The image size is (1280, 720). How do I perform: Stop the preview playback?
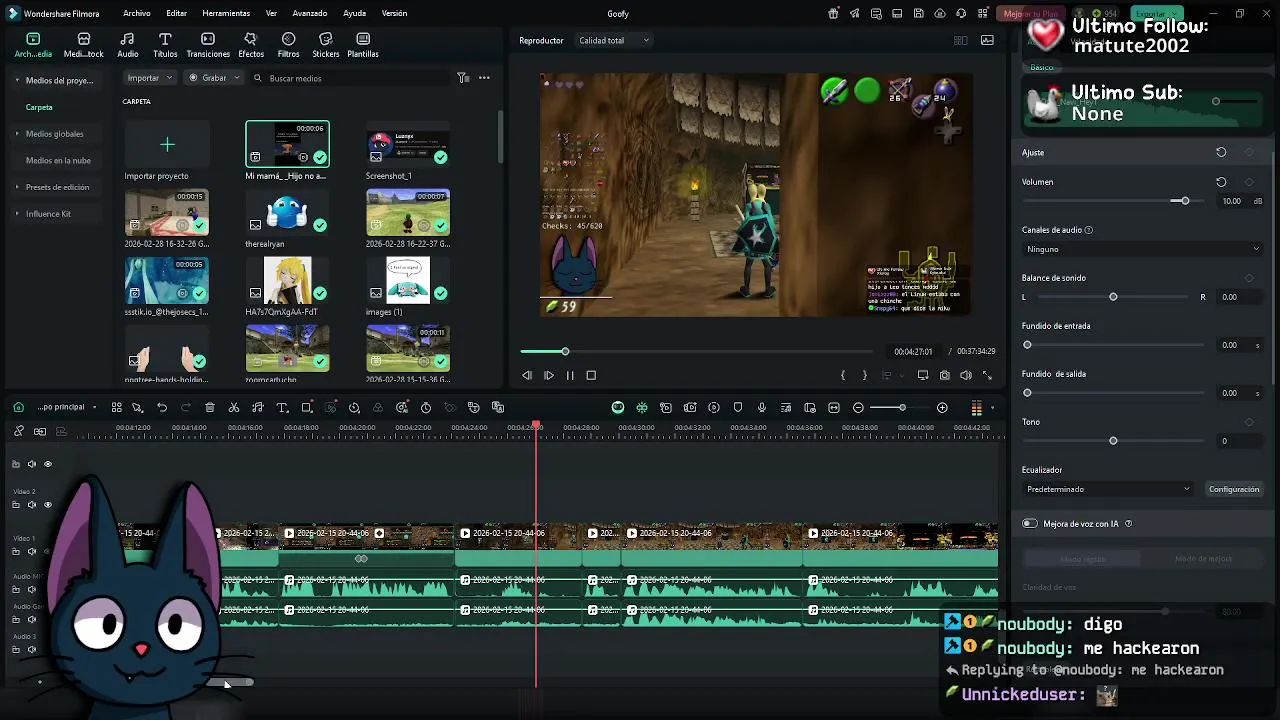591,375
